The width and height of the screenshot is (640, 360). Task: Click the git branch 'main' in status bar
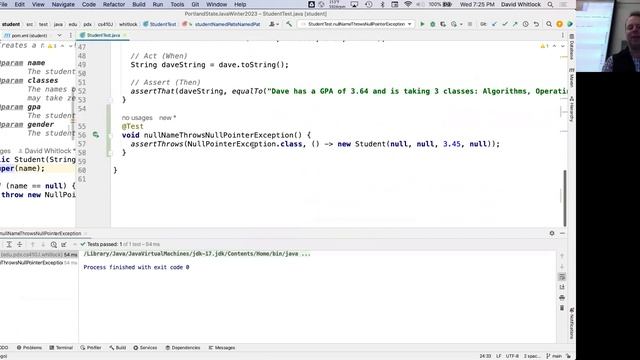point(554,356)
